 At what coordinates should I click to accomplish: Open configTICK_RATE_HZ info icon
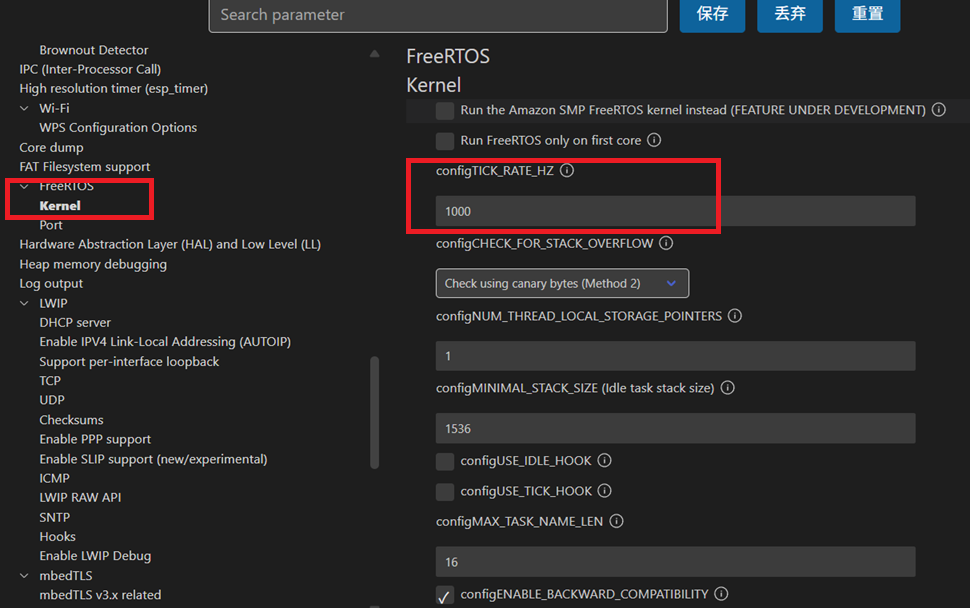point(566,170)
